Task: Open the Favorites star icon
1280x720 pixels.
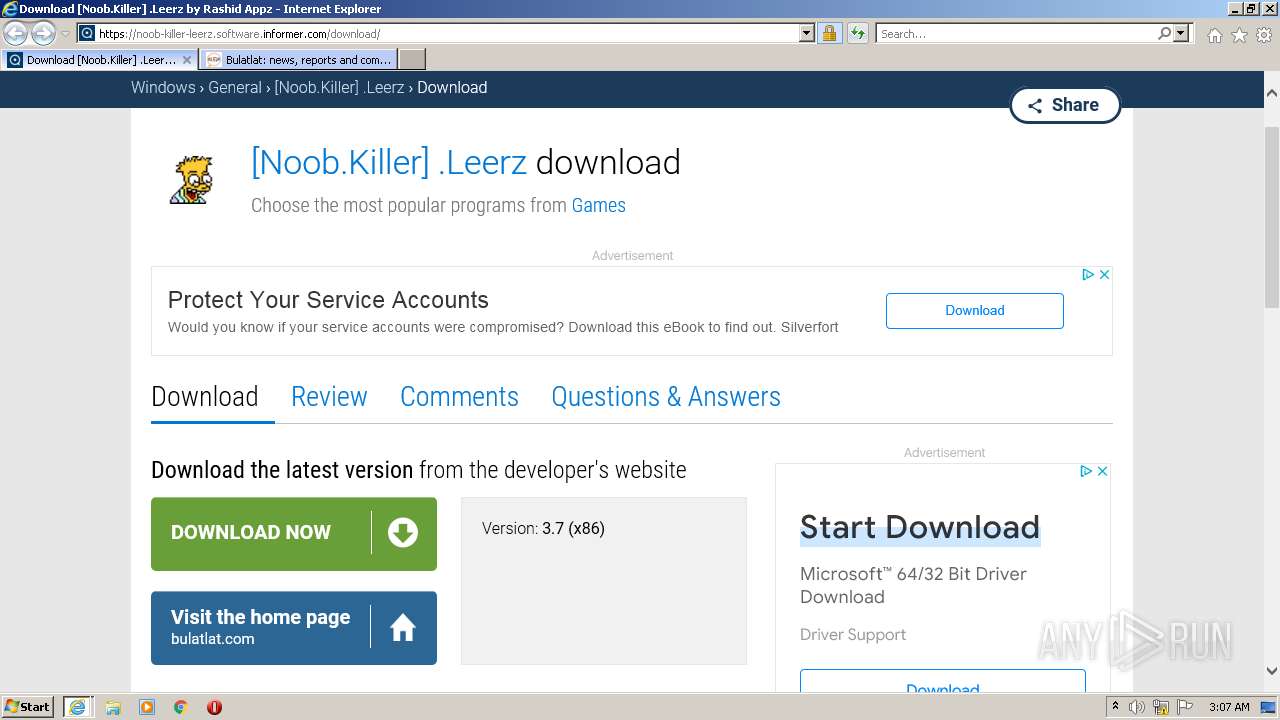Action: point(1239,35)
